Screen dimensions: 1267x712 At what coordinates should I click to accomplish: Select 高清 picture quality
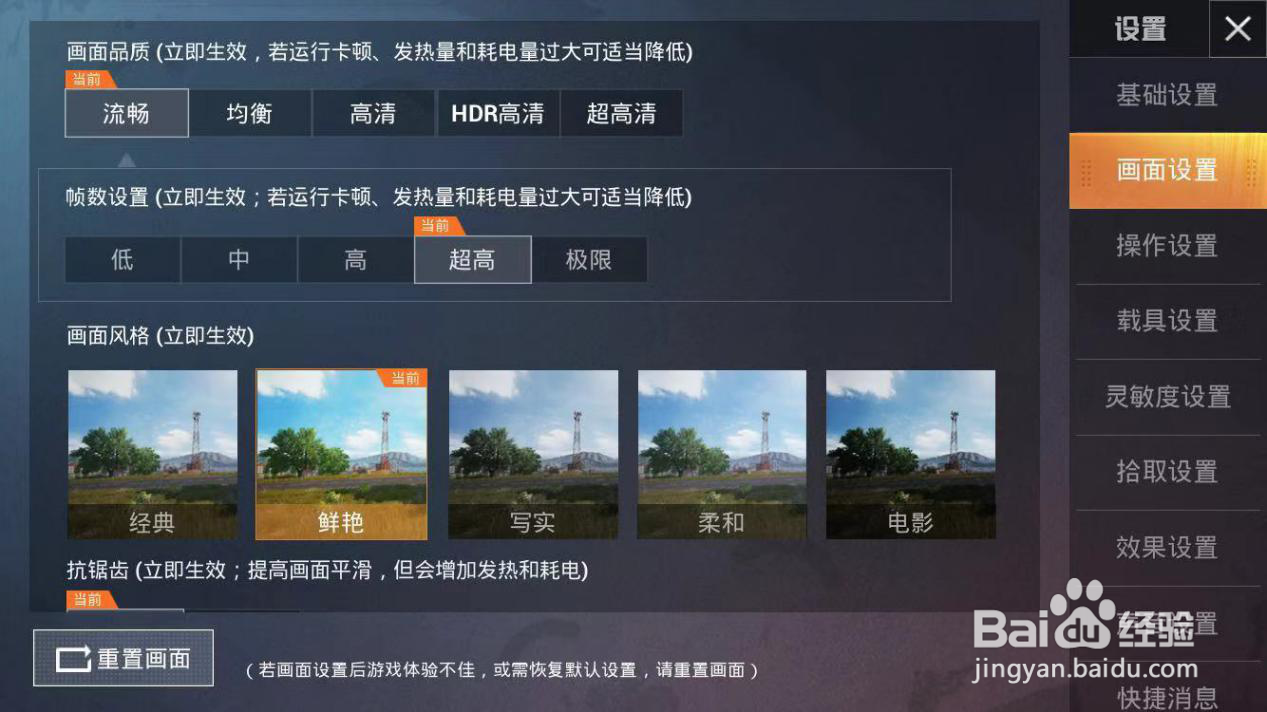point(373,113)
